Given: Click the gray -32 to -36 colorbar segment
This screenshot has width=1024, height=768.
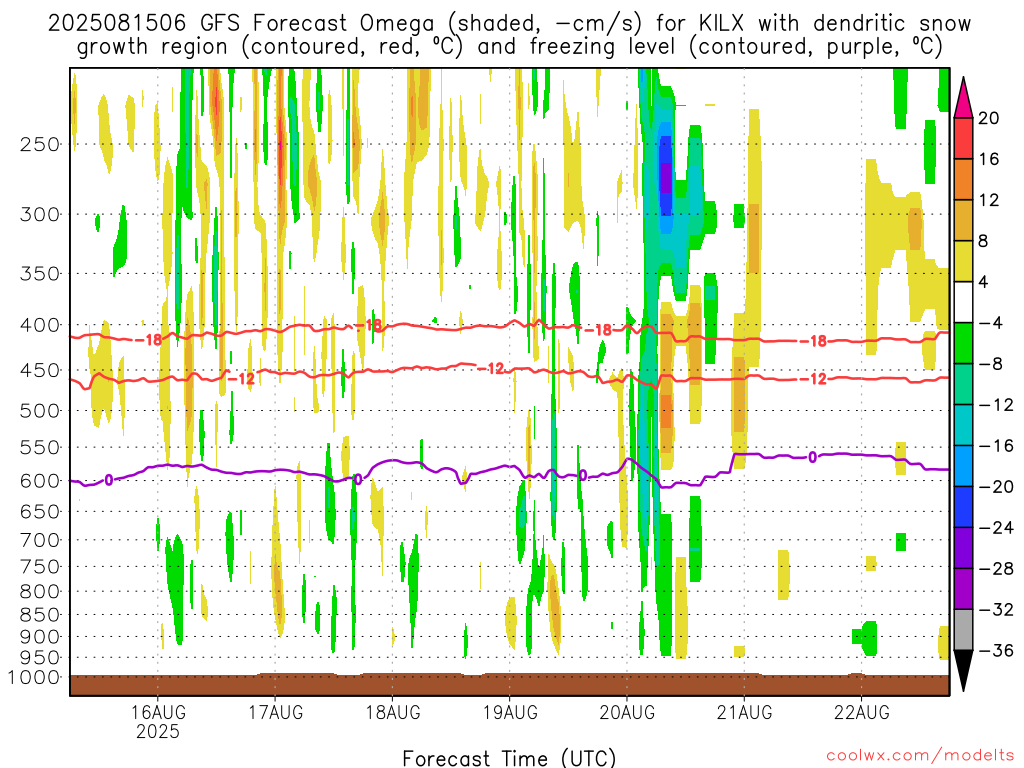Looking at the screenshot, I should [x=963, y=630].
